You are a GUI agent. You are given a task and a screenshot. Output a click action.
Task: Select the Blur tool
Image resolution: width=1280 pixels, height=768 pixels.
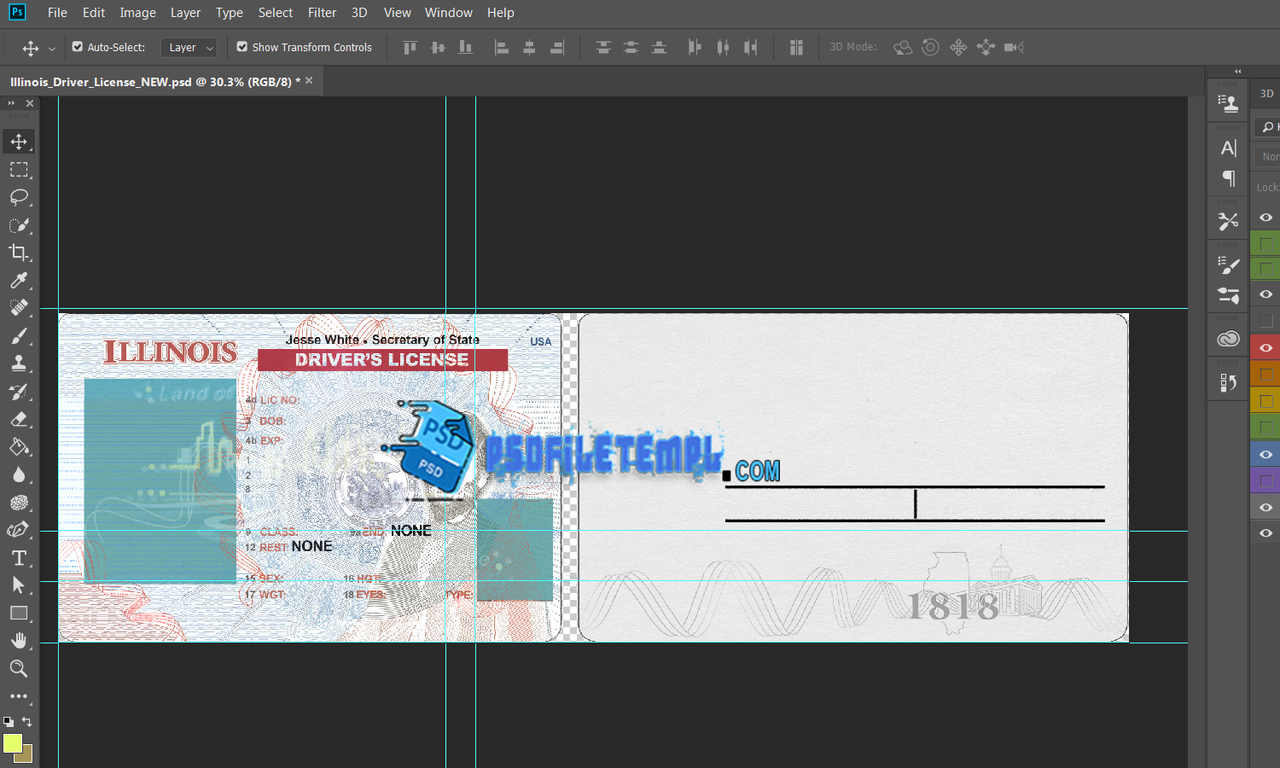click(19, 474)
